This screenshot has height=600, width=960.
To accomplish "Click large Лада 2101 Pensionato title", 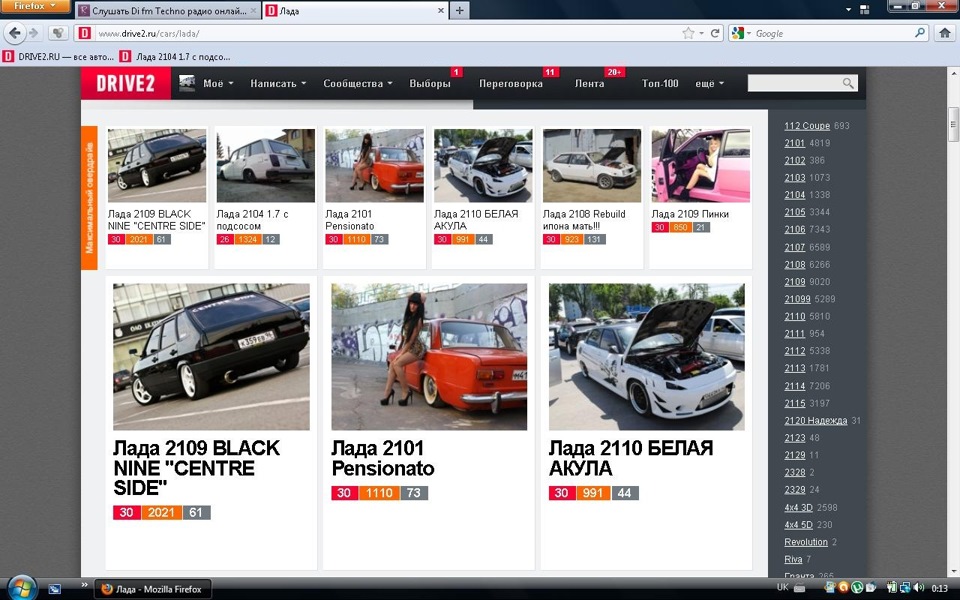I will coord(383,458).
